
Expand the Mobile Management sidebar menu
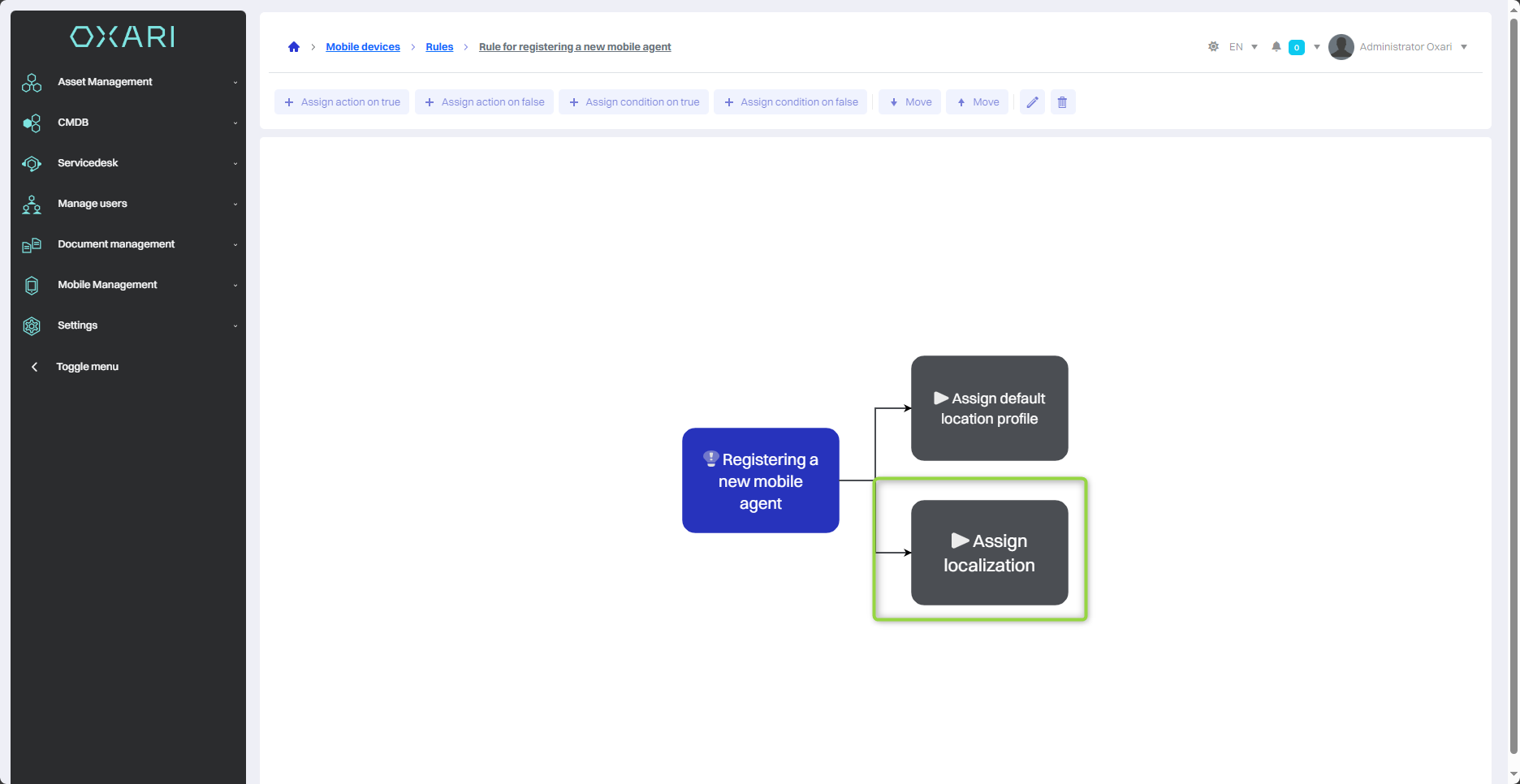pyautogui.click(x=107, y=285)
